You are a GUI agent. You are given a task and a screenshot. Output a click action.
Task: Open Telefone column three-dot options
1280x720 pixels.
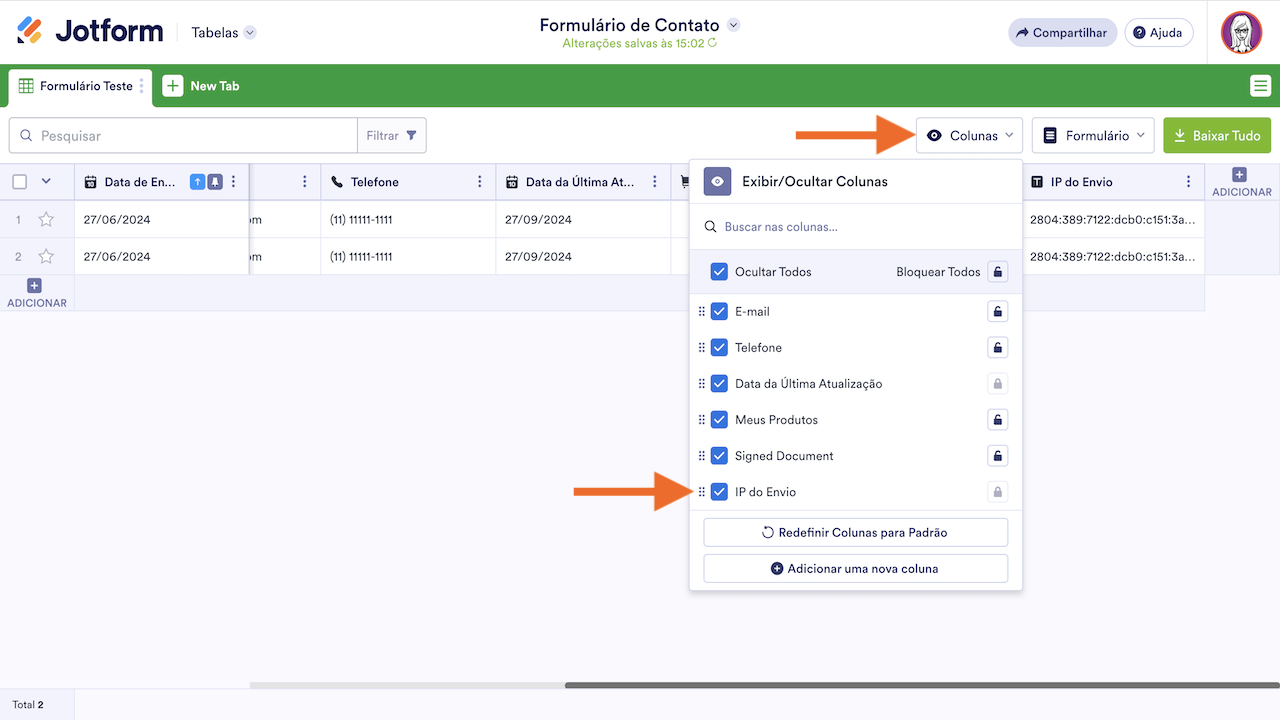click(480, 182)
